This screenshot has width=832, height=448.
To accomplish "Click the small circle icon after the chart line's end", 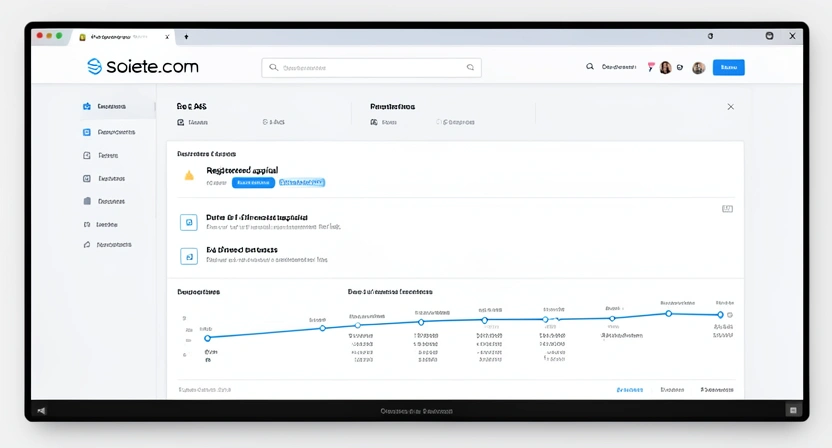I will [x=730, y=315].
